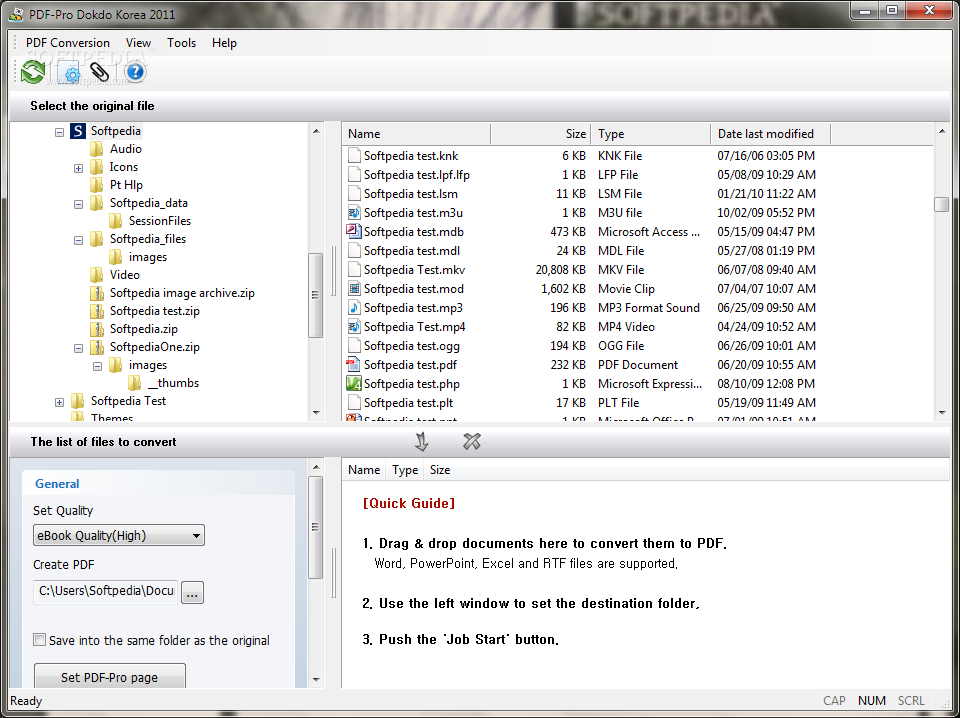960x718 pixels.
Task: Click the General section heading
Action: [57, 484]
